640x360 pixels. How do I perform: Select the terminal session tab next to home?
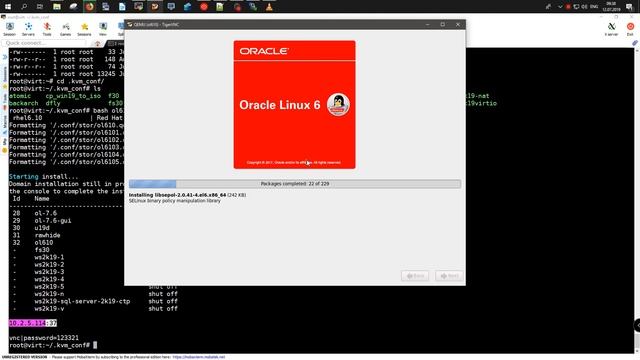point(116,43)
